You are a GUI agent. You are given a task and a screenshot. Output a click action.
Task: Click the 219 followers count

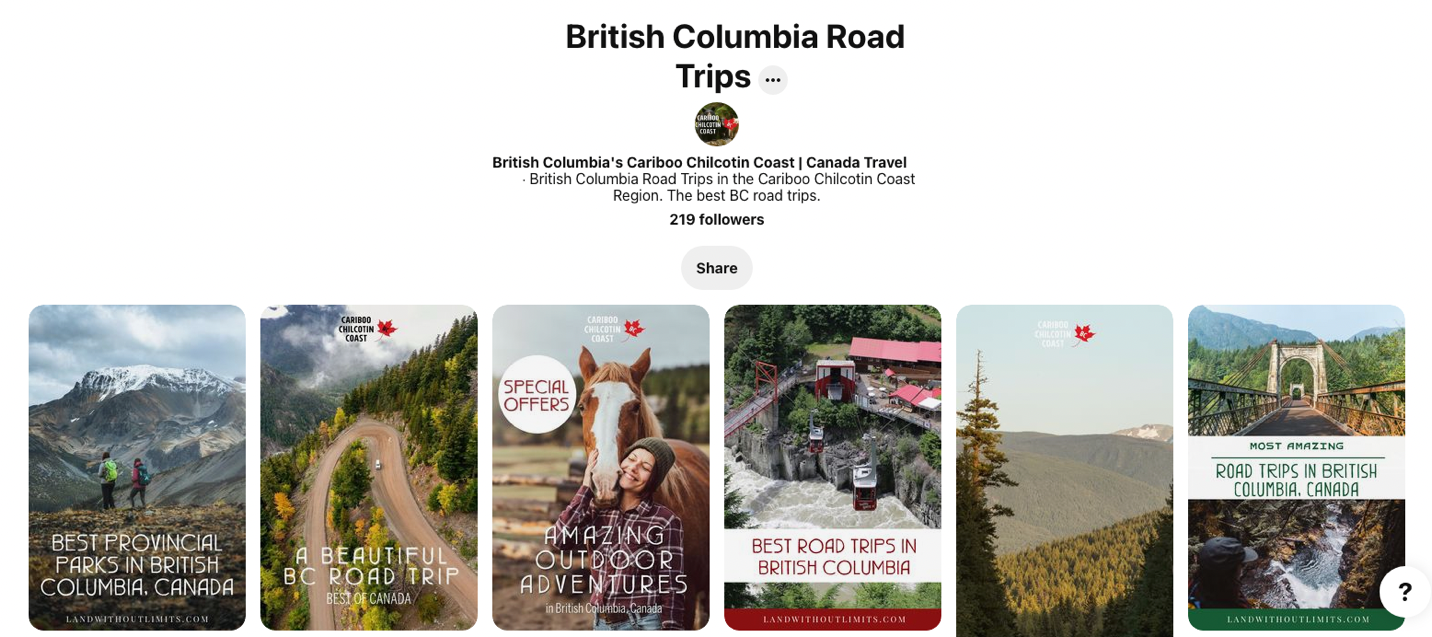[x=716, y=220]
